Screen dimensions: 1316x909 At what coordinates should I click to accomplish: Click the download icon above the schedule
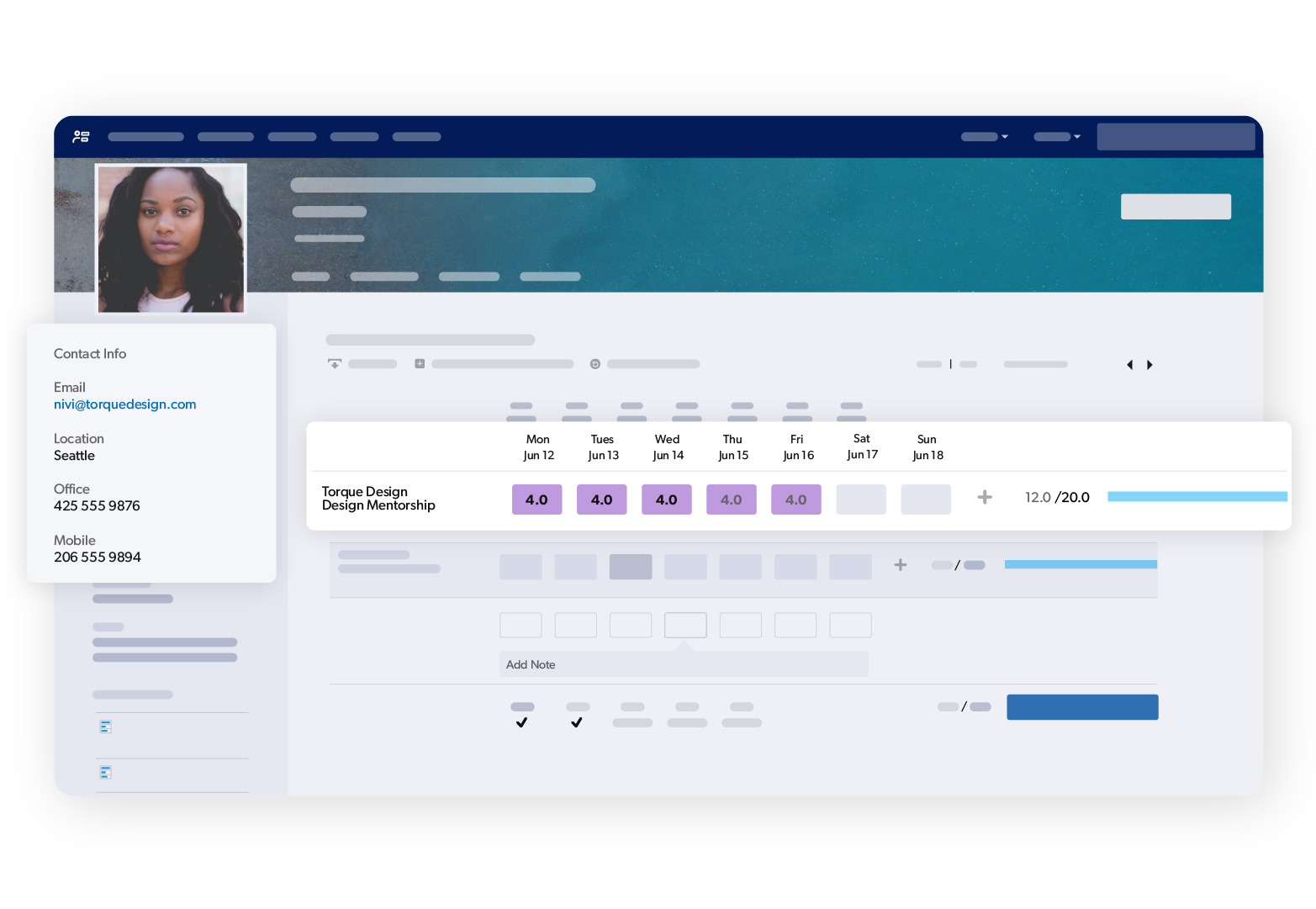(x=334, y=363)
